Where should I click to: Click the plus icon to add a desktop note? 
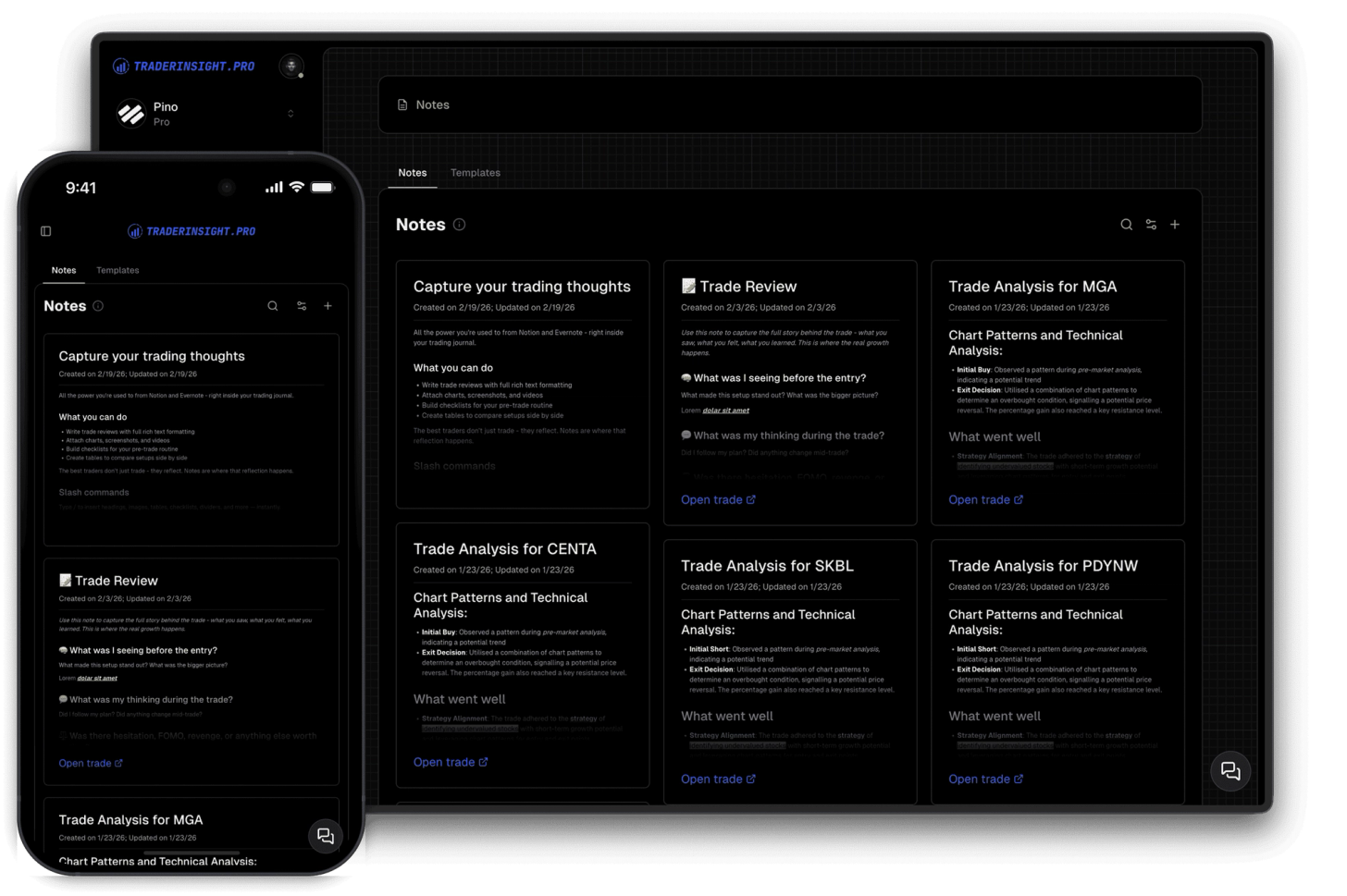[x=1175, y=225]
